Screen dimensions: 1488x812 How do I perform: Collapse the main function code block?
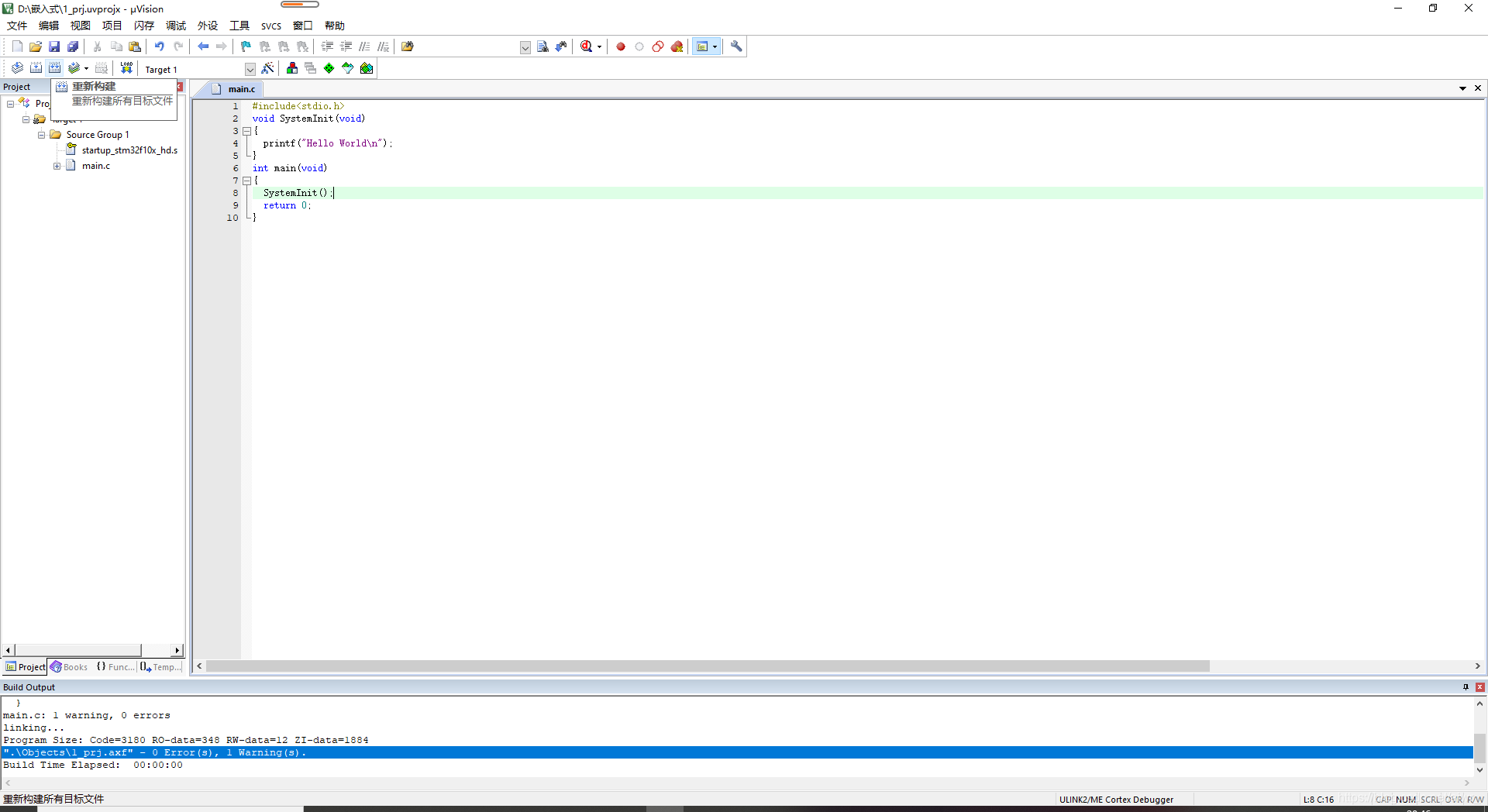(x=246, y=181)
